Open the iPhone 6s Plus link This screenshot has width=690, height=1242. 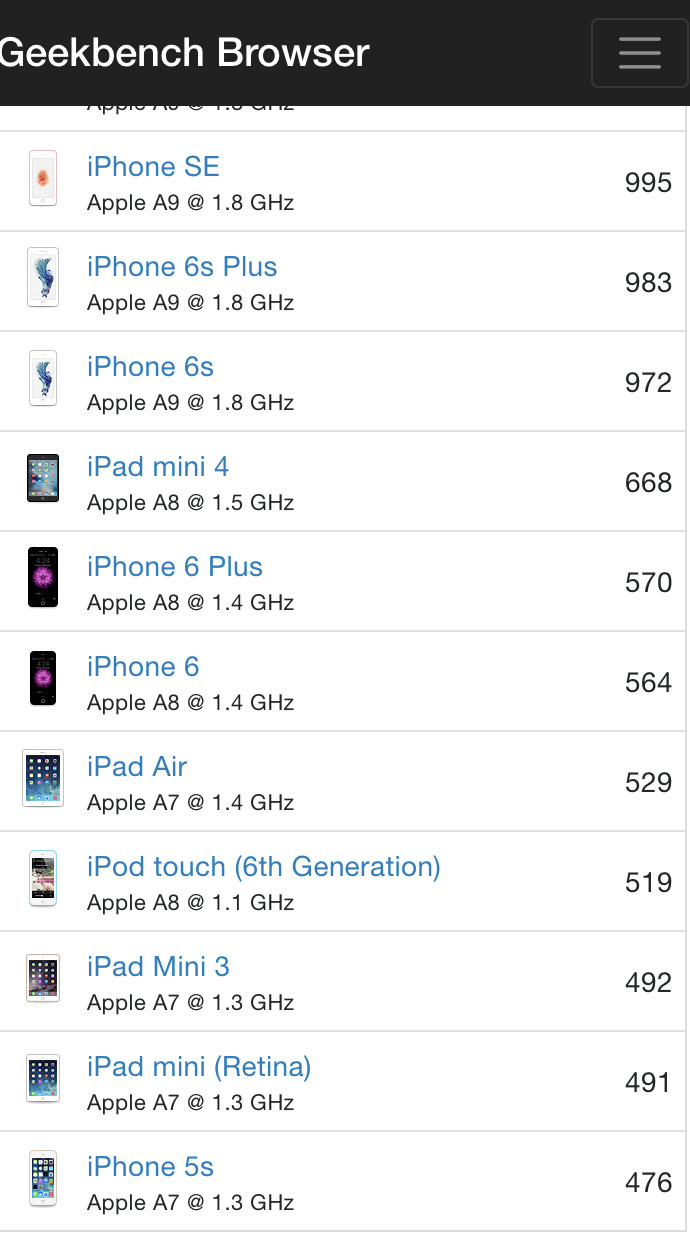click(182, 267)
